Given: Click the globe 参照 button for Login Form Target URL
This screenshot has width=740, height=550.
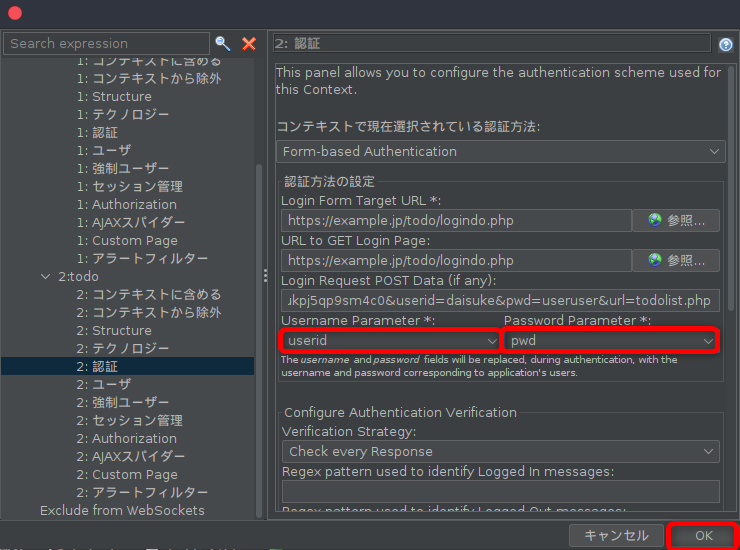Looking at the screenshot, I should pos(676,220).
